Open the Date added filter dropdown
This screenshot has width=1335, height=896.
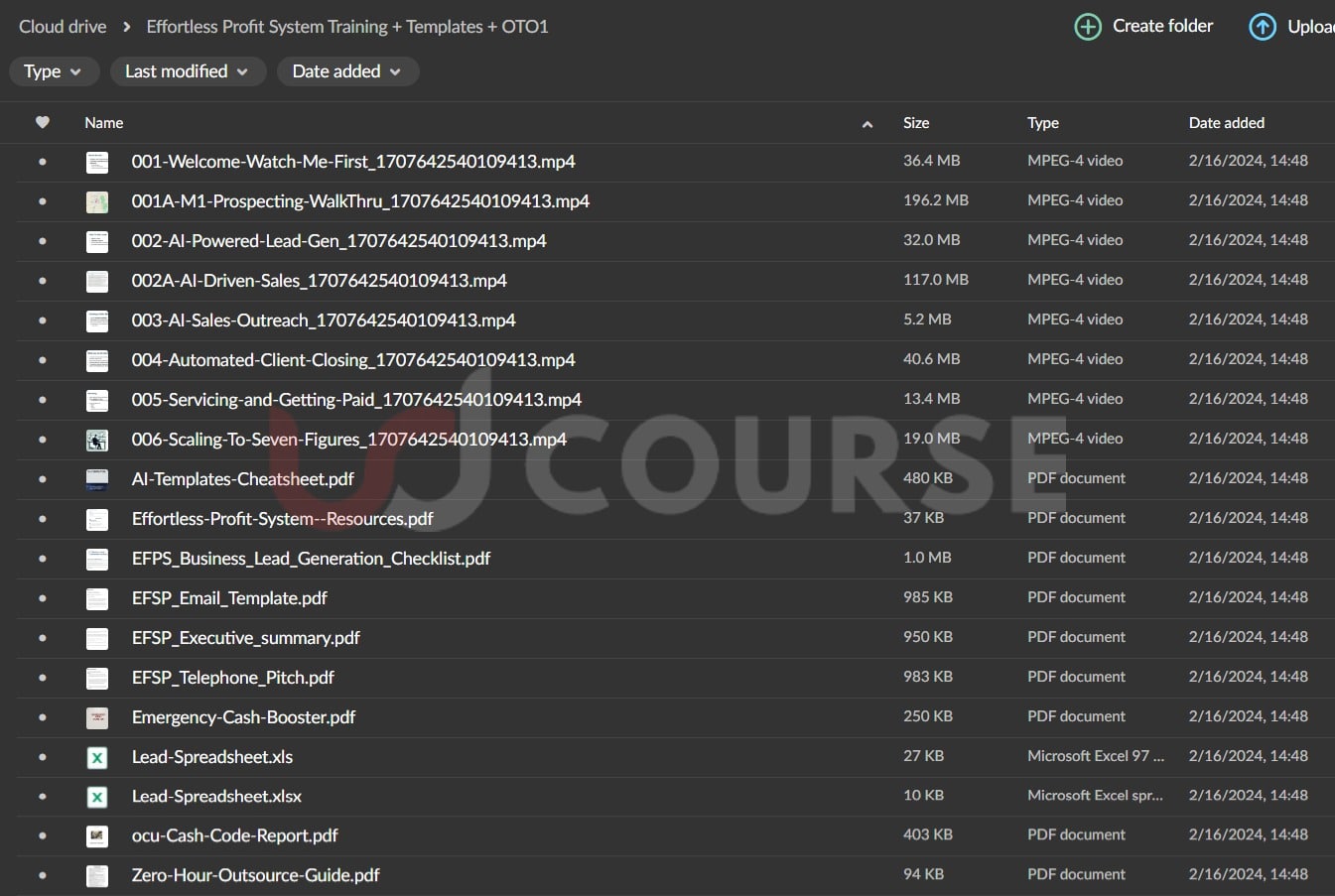(x=346, y=71)
